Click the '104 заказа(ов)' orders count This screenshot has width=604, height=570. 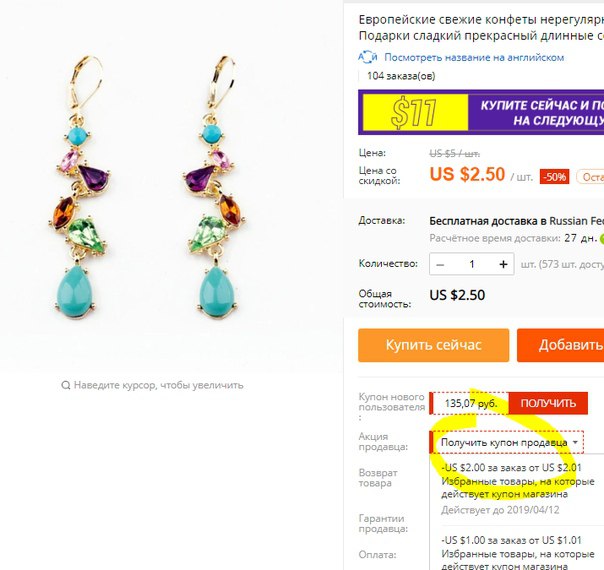pyautogui.click(x=401, y=76)
